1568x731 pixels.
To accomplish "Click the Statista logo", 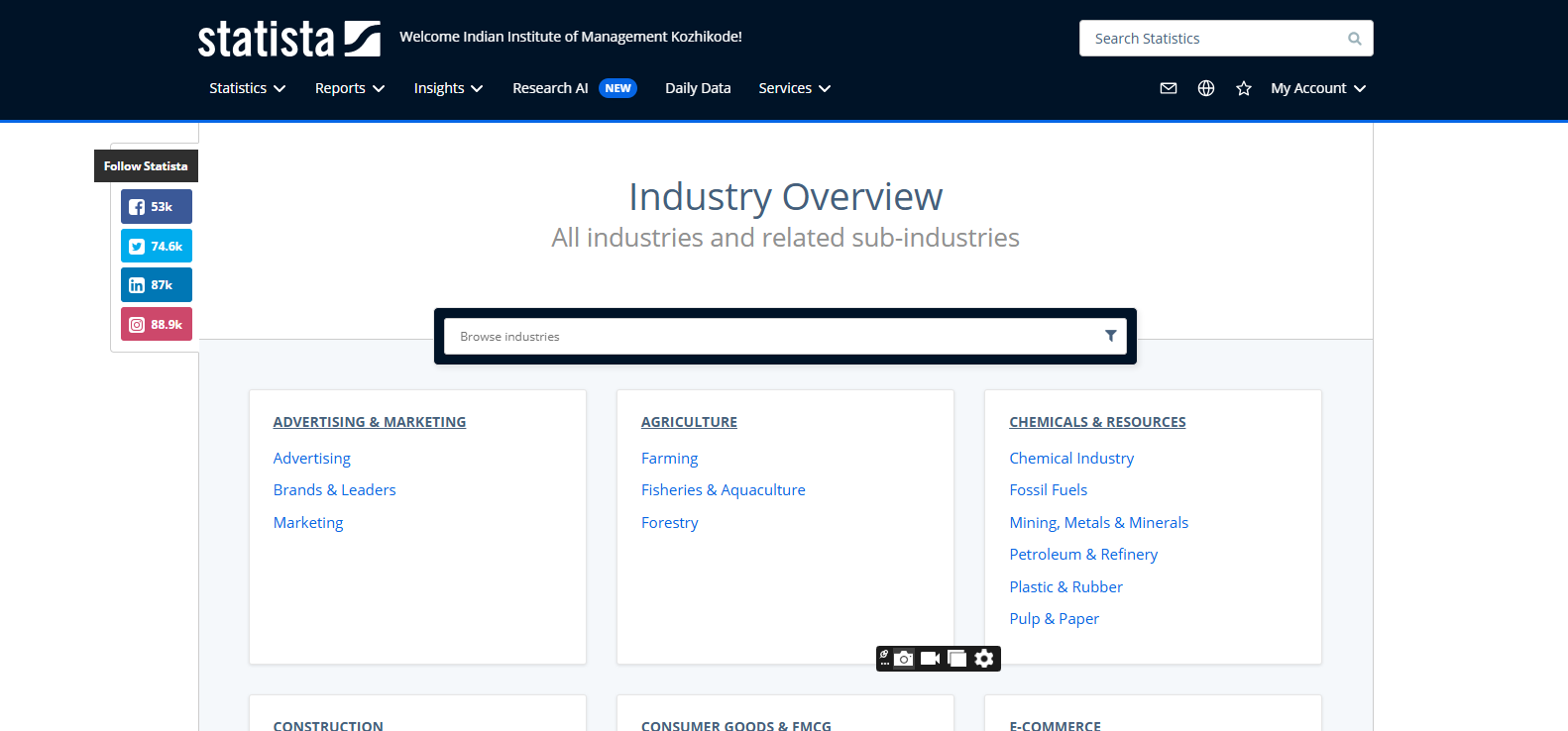I will [288, 39].
